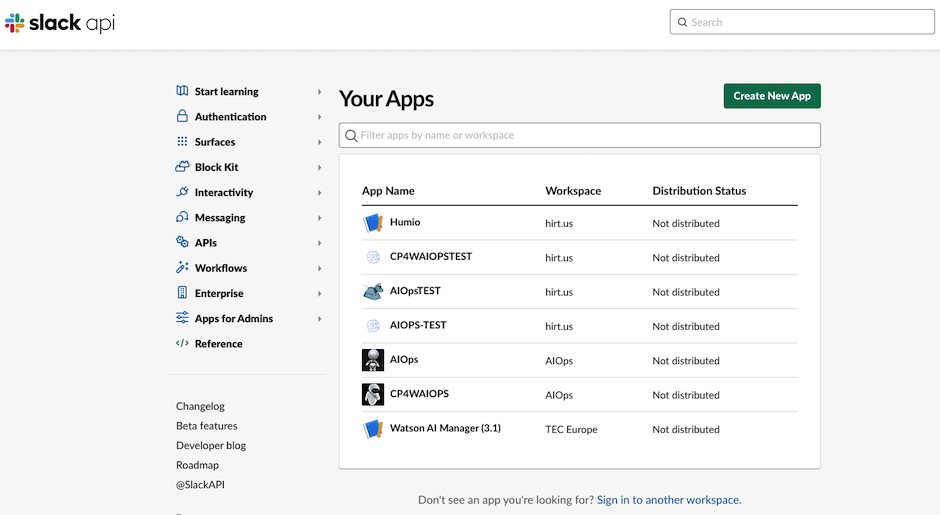940x515 pixels.
Task: Click the Watson AI Manager app icon
Action: click(373, 429)
